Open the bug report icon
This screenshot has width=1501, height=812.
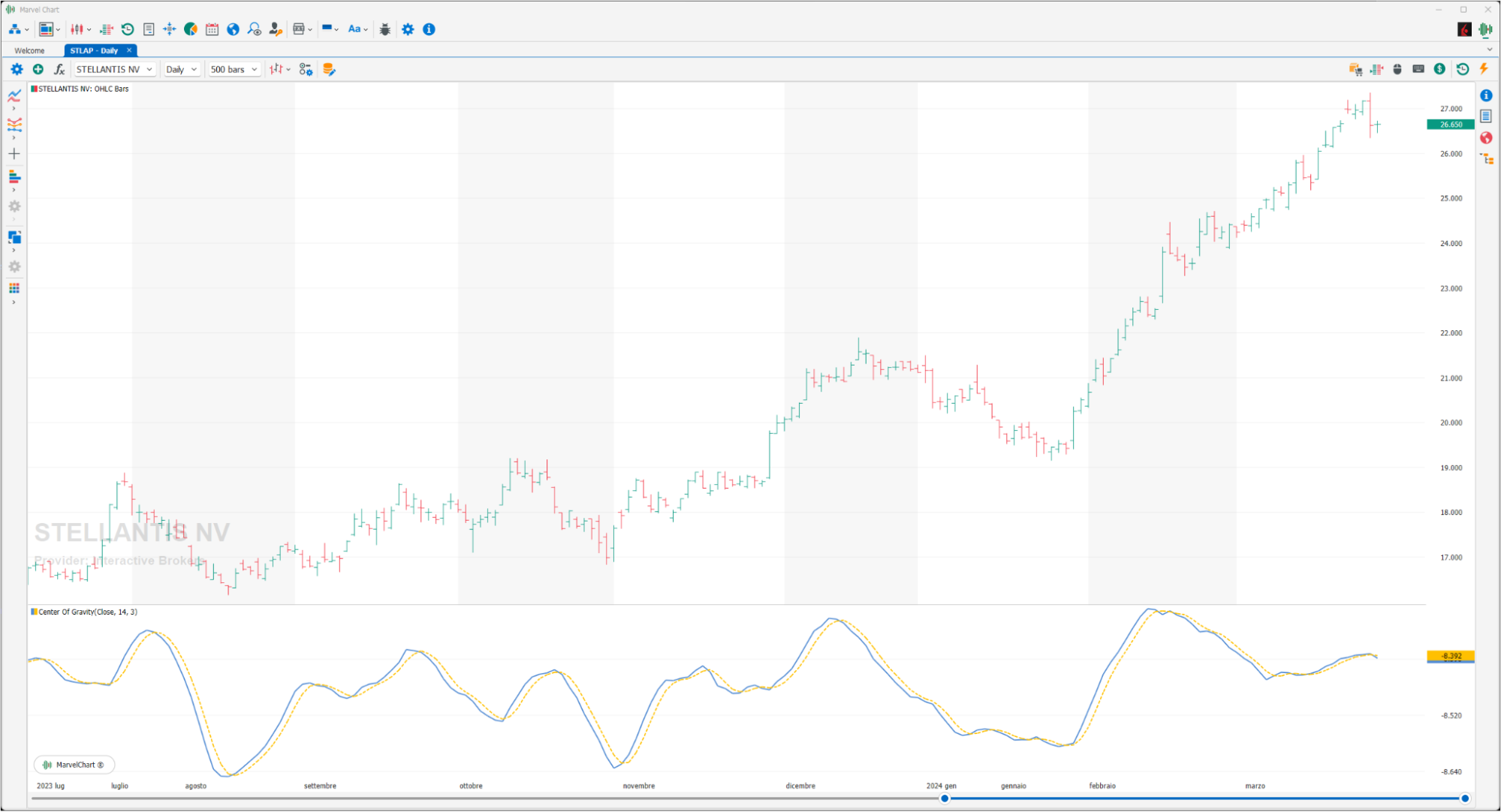pos(385,29)
